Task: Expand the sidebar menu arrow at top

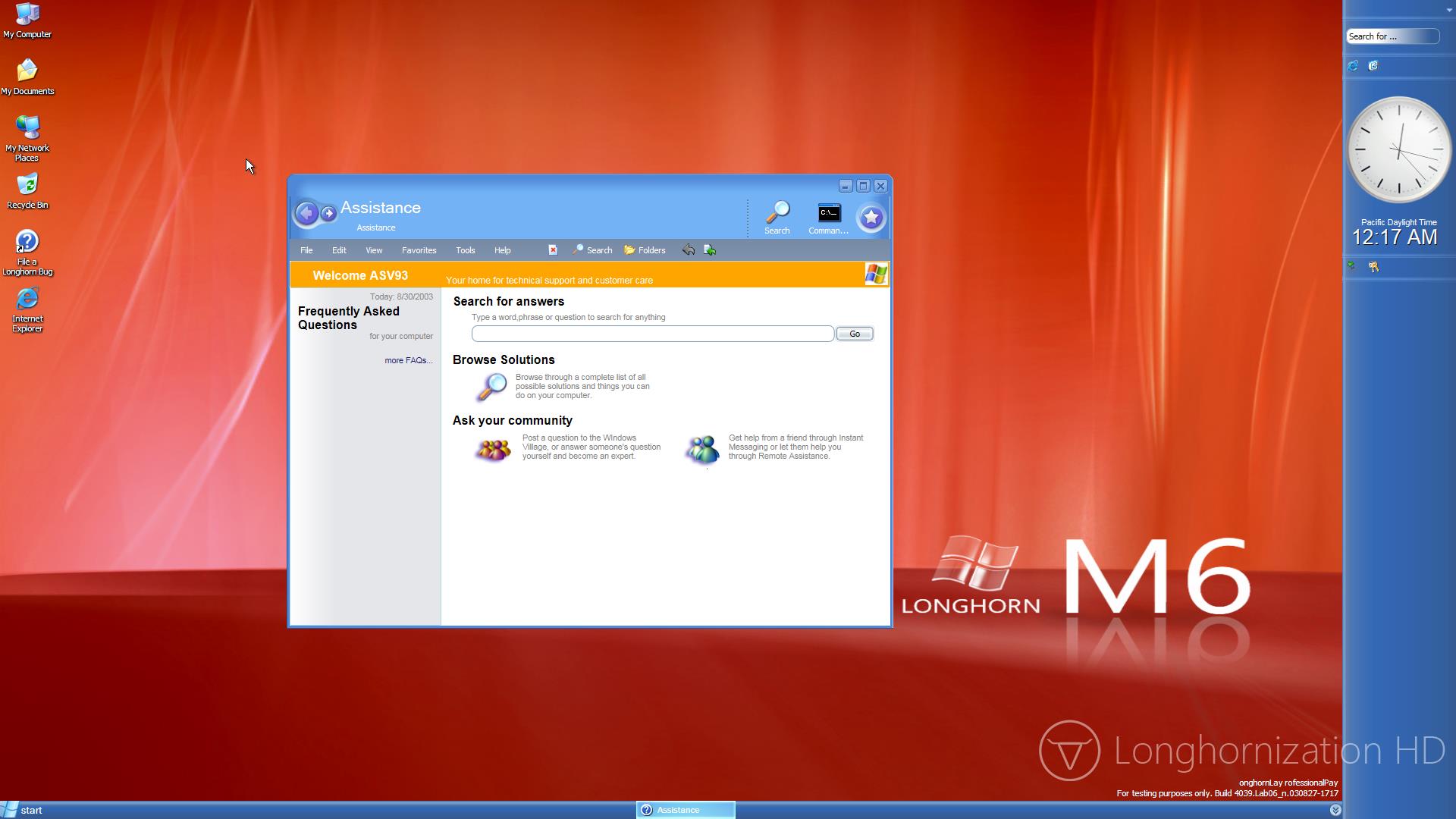Action: pyautogui.click(x=1448, y=10)
